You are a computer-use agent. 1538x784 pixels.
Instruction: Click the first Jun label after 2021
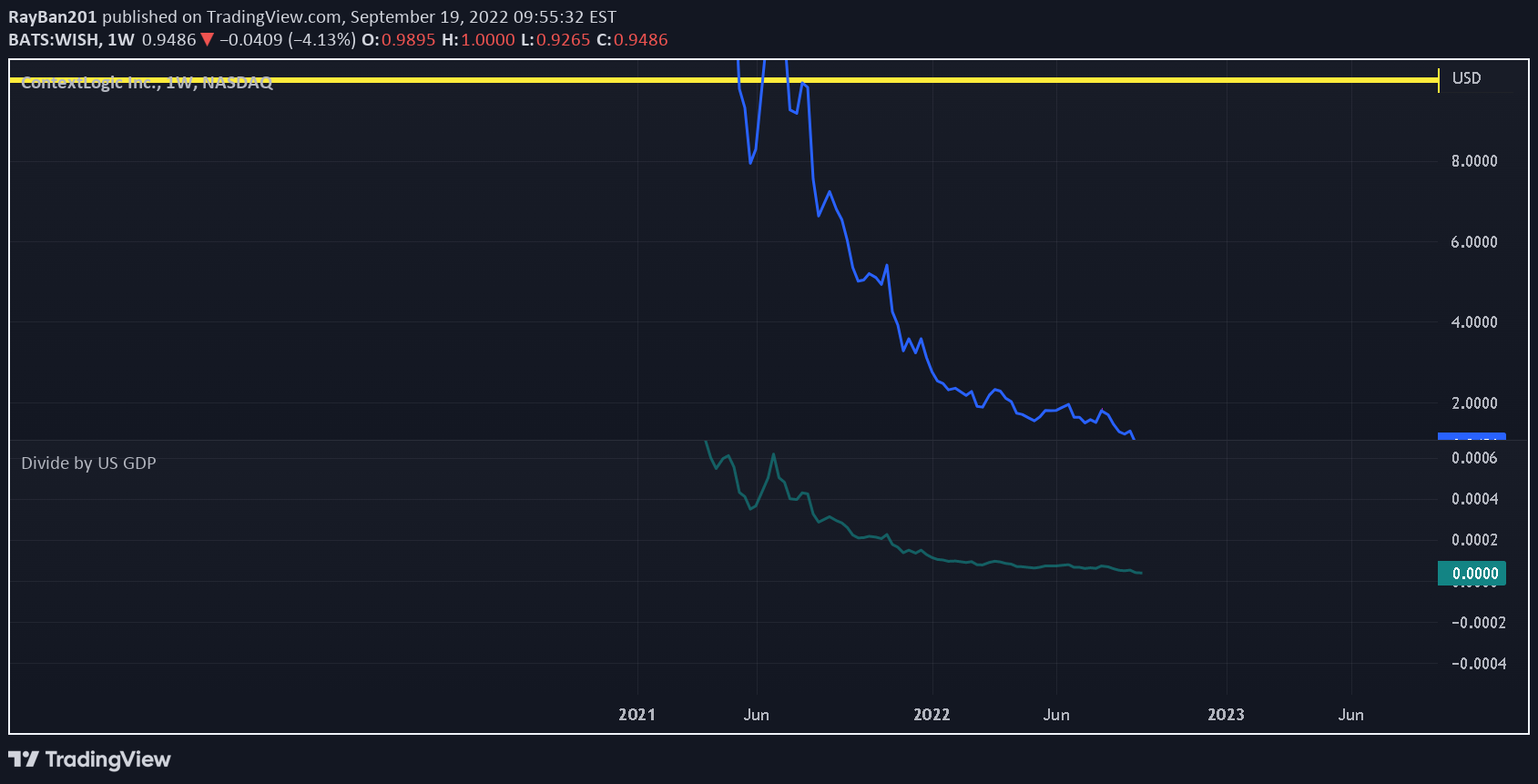(756, 715)
